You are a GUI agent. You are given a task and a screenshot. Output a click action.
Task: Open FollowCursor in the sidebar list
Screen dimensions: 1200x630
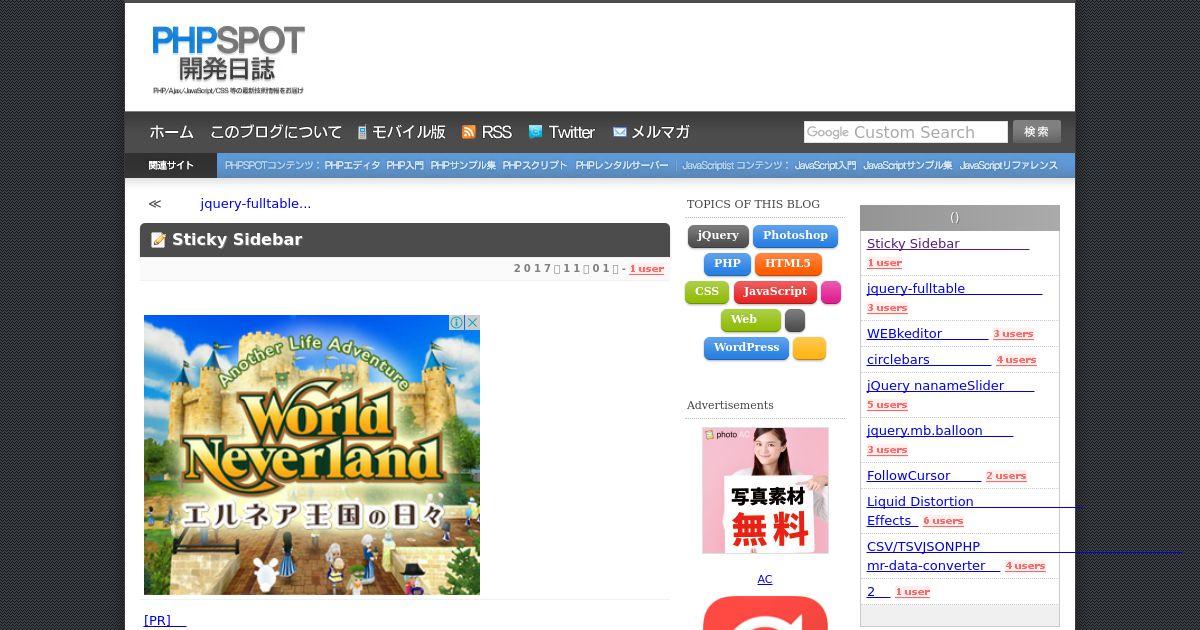tap(924, 477)
